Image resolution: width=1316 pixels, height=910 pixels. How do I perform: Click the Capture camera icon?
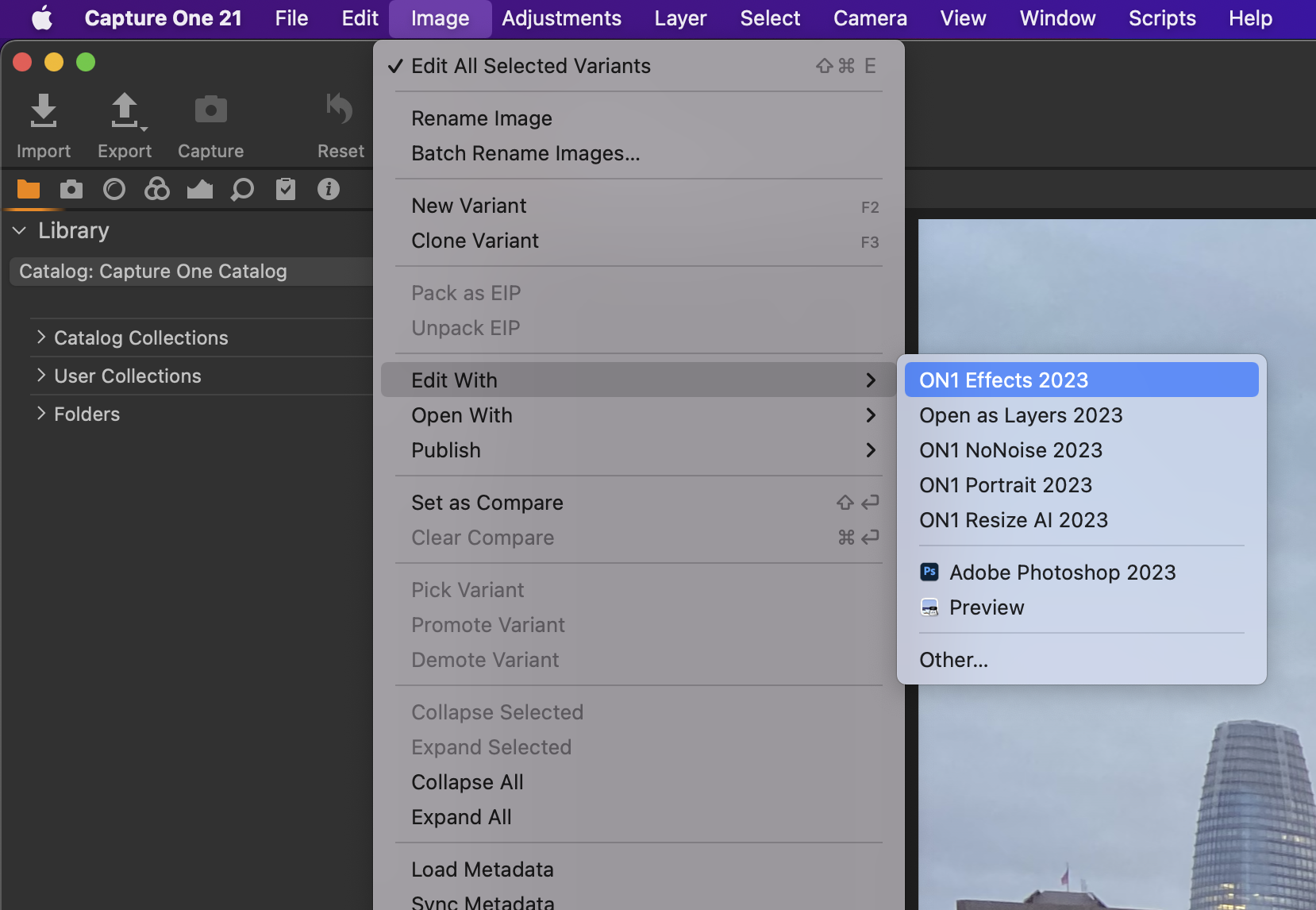click(210, 111)
